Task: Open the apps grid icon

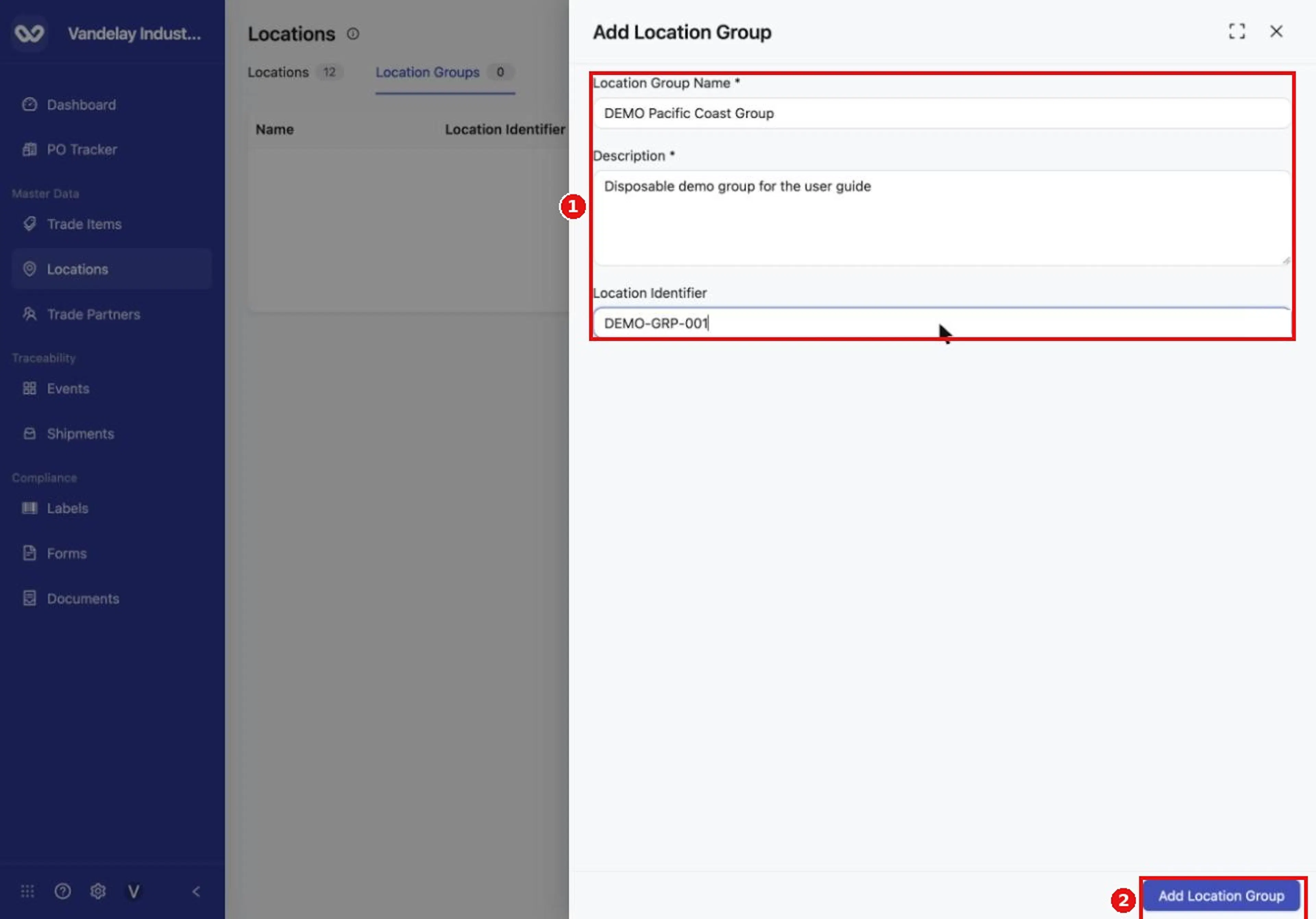Action: pos(27,891)
